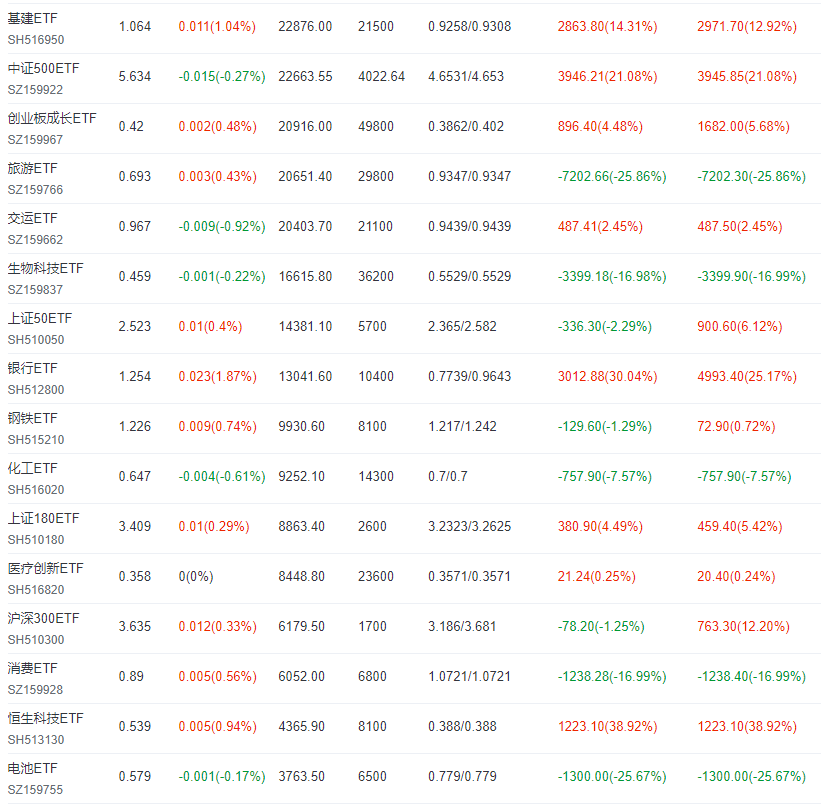Image resolution: width=821 pixels, height=804 pixels.
Task: Click the SH510180 stock code
Action: pyautogui.click(x=36, y=540)
